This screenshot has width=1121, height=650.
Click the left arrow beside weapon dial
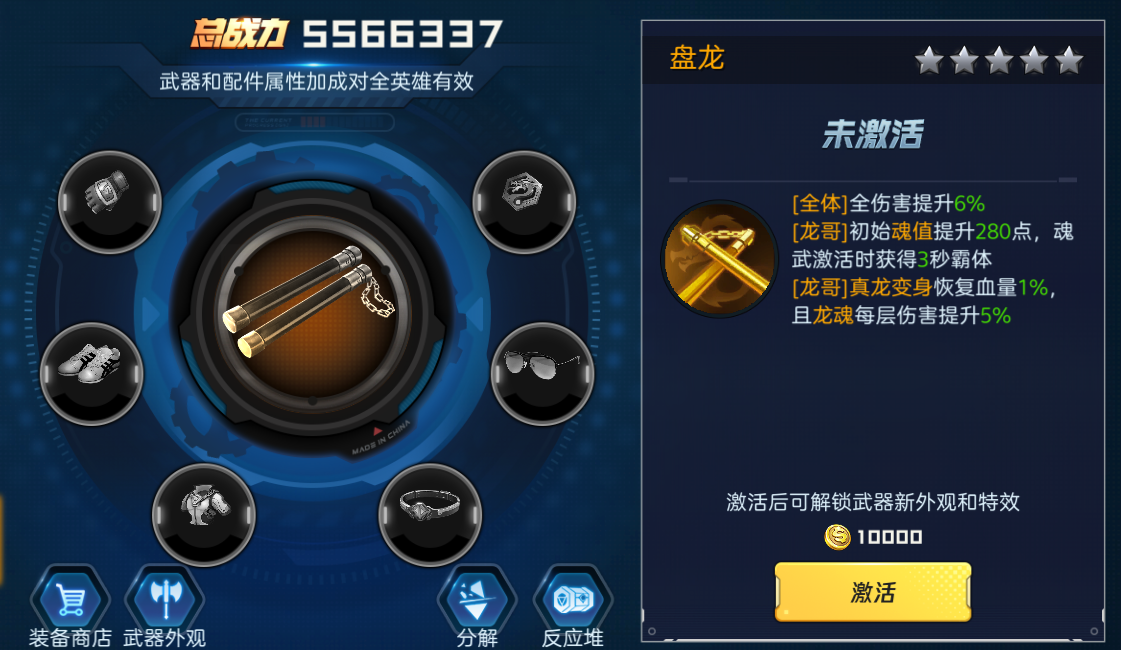pyautogui.click(x=151, y=314)
